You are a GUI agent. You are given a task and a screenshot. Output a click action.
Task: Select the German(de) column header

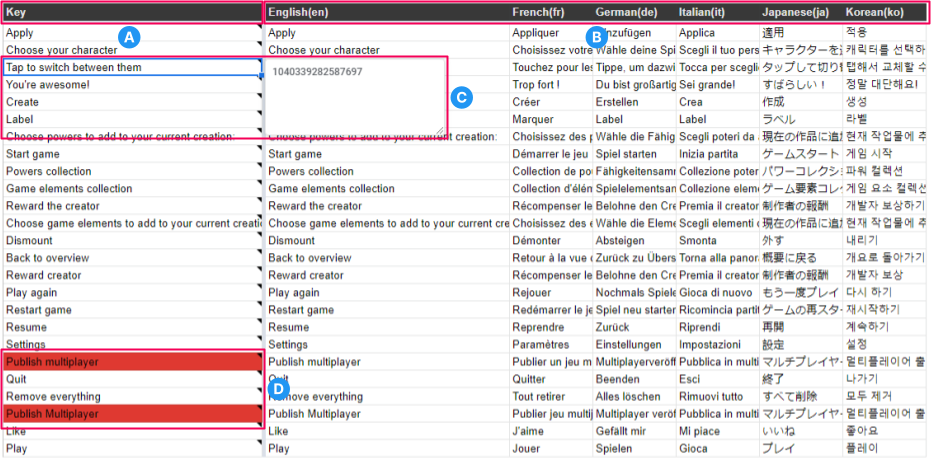pyautogui.click(x=633, y=12)
